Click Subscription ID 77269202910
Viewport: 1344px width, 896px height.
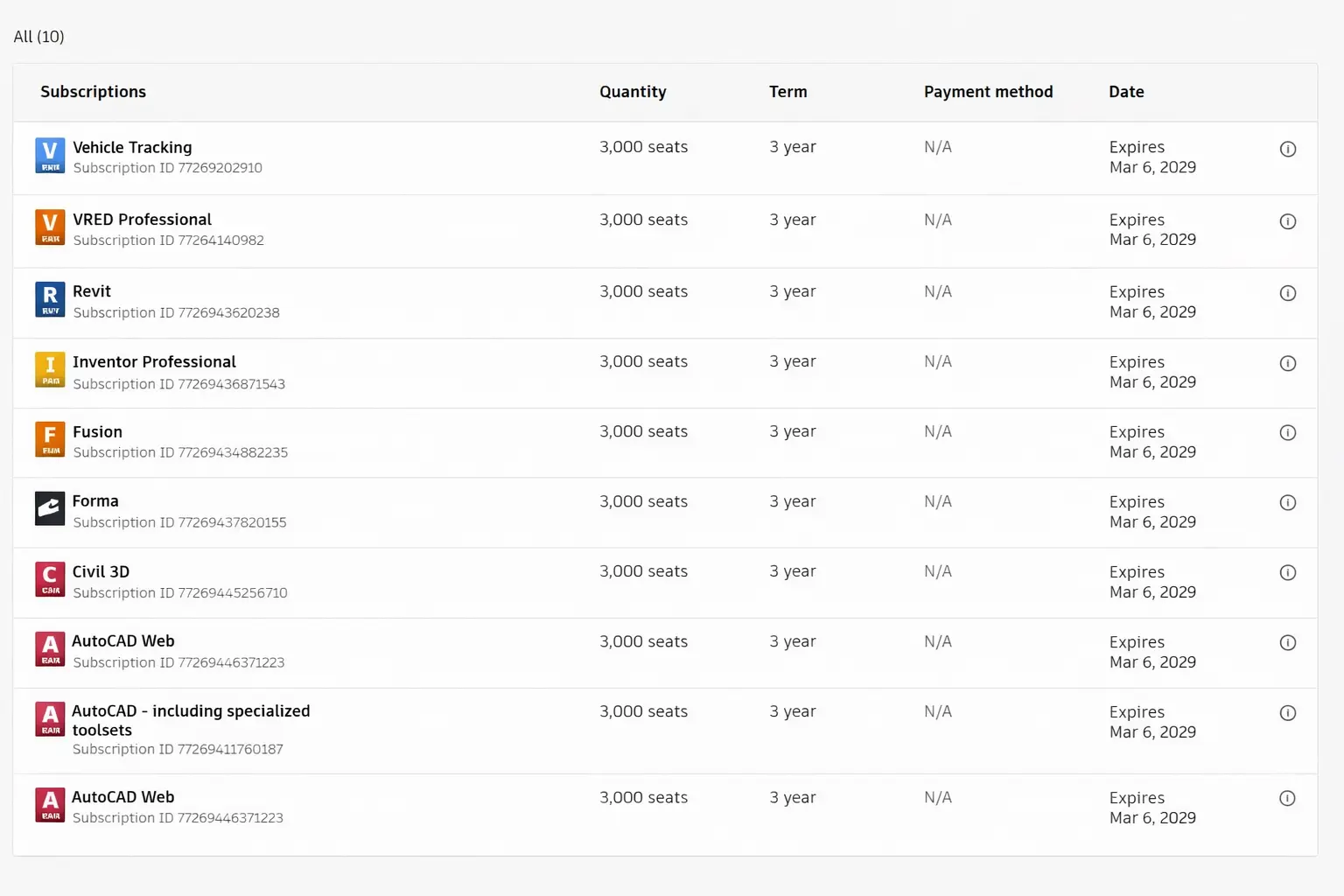167,168
